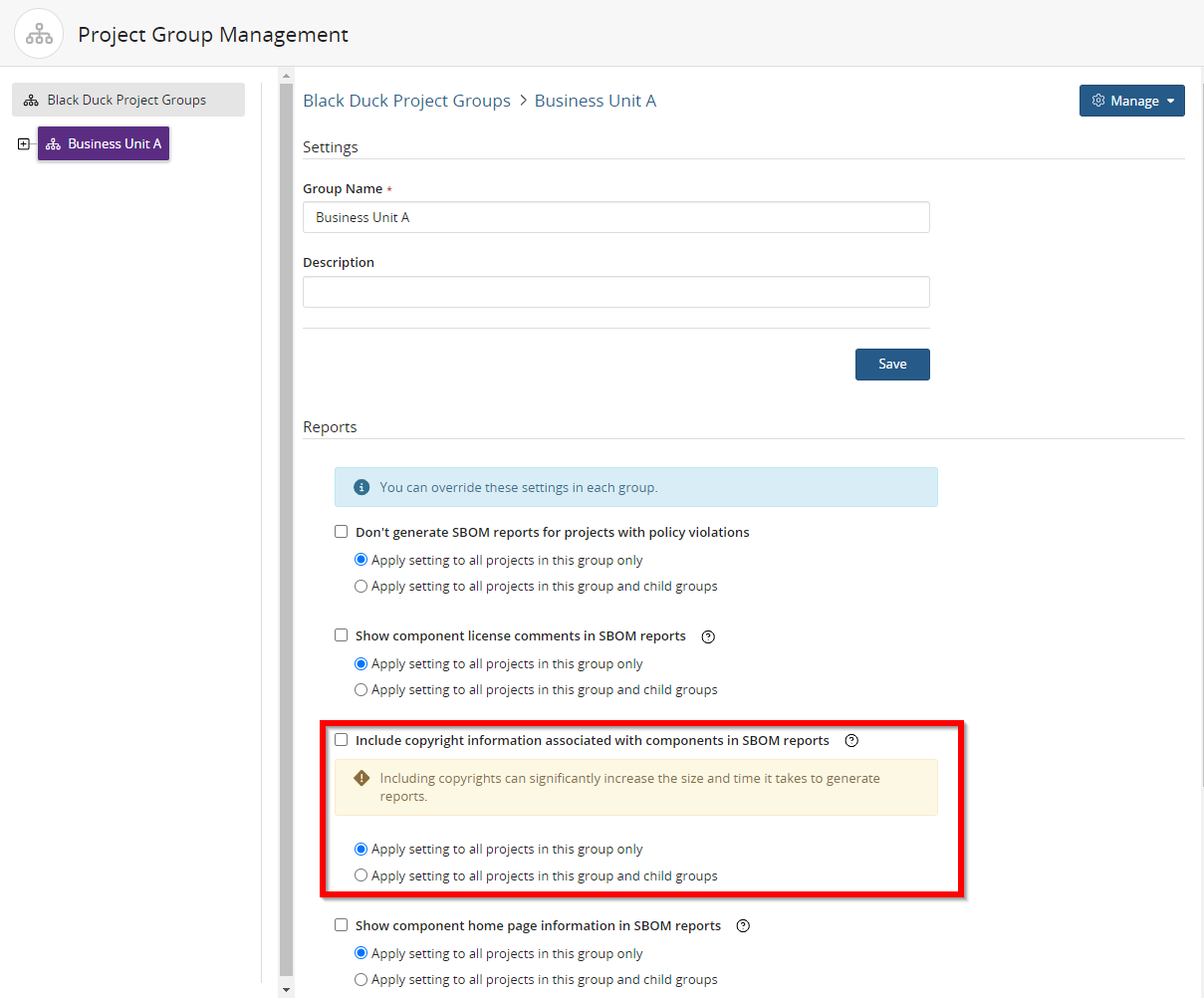Click help icon beside home page information option
This screenshot has width=1204, height=998.
[x=743, y=926]
